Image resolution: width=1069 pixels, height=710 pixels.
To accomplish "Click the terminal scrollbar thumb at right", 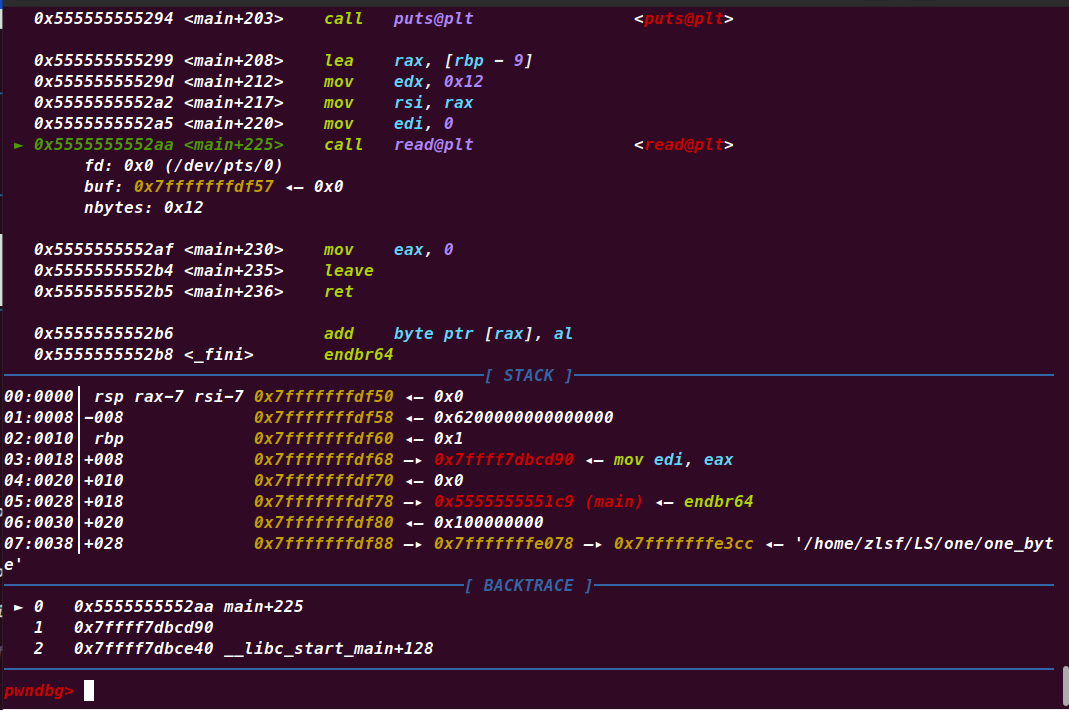I will (1063, 687).
